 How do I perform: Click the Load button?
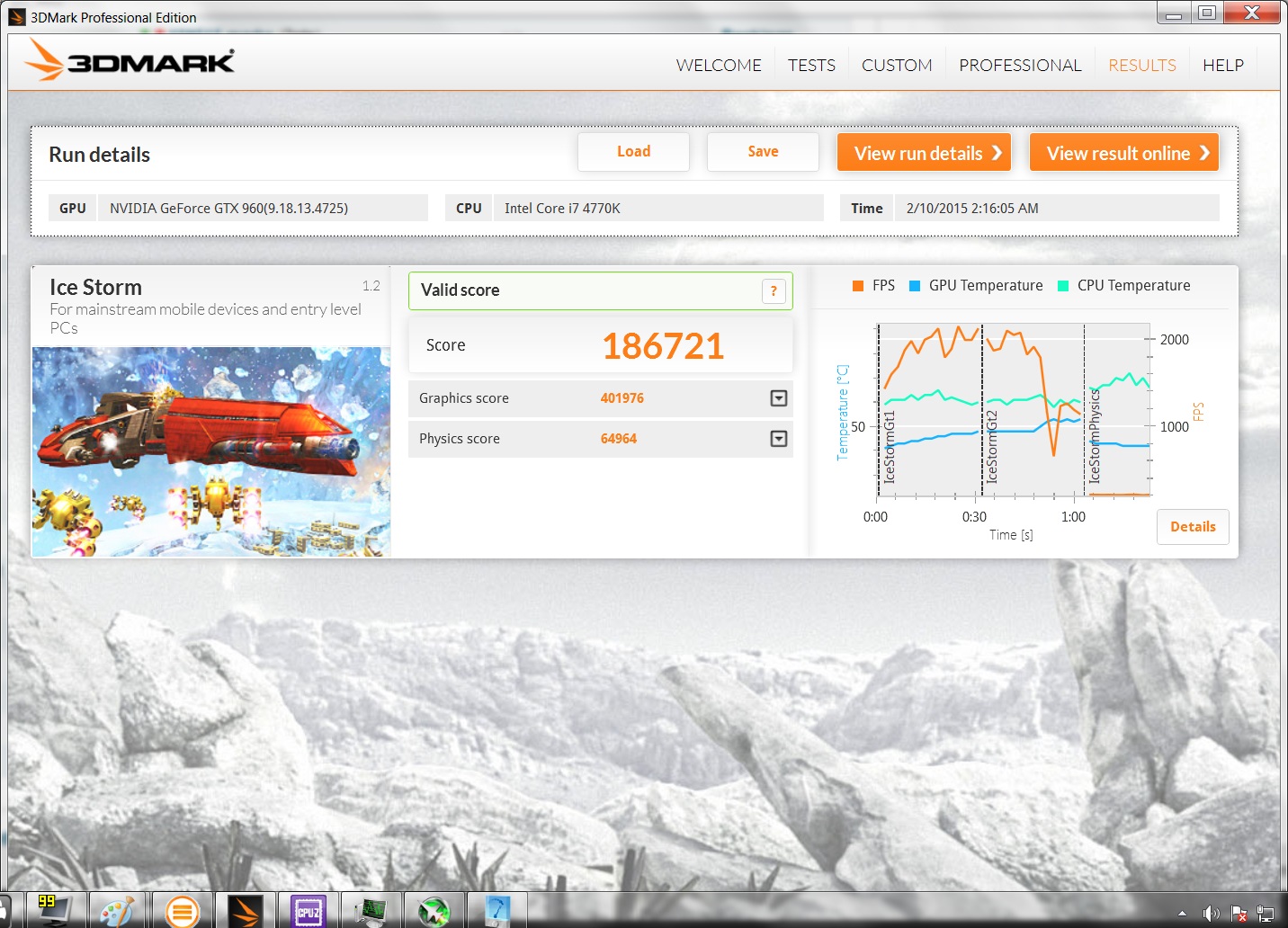click(x=633, y=152)
